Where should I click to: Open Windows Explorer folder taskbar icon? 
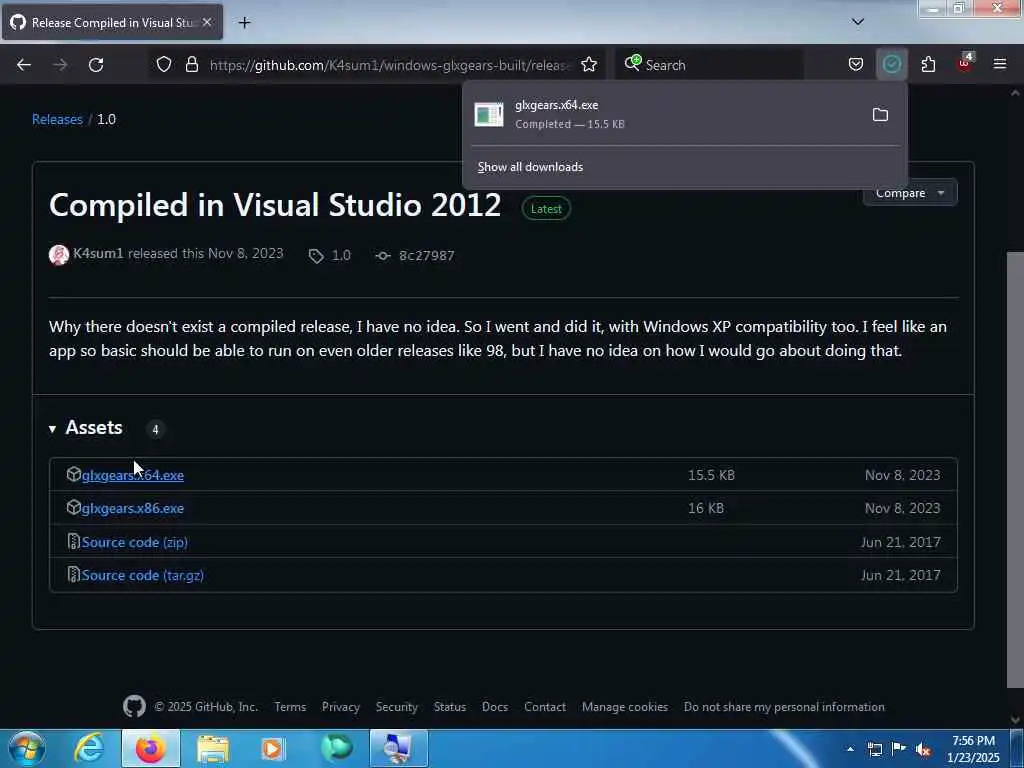click(x=213, y=748)
